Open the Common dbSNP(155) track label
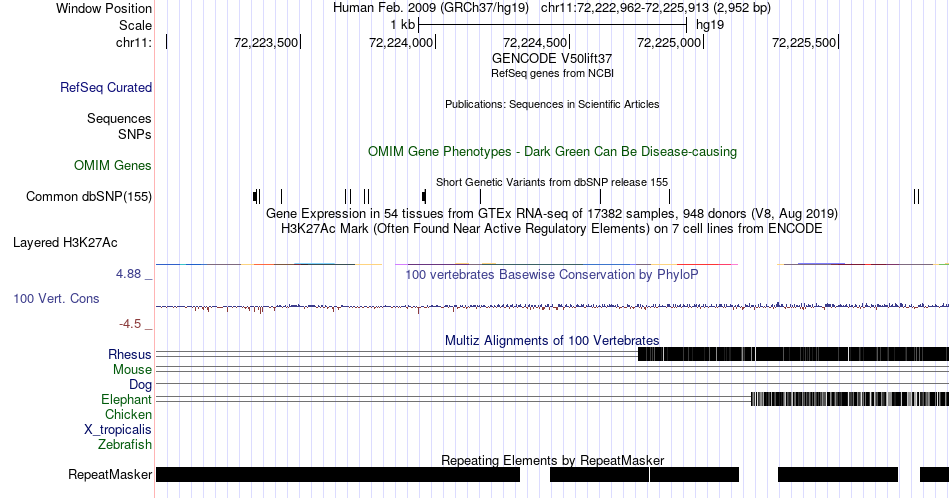 (89, 196)
